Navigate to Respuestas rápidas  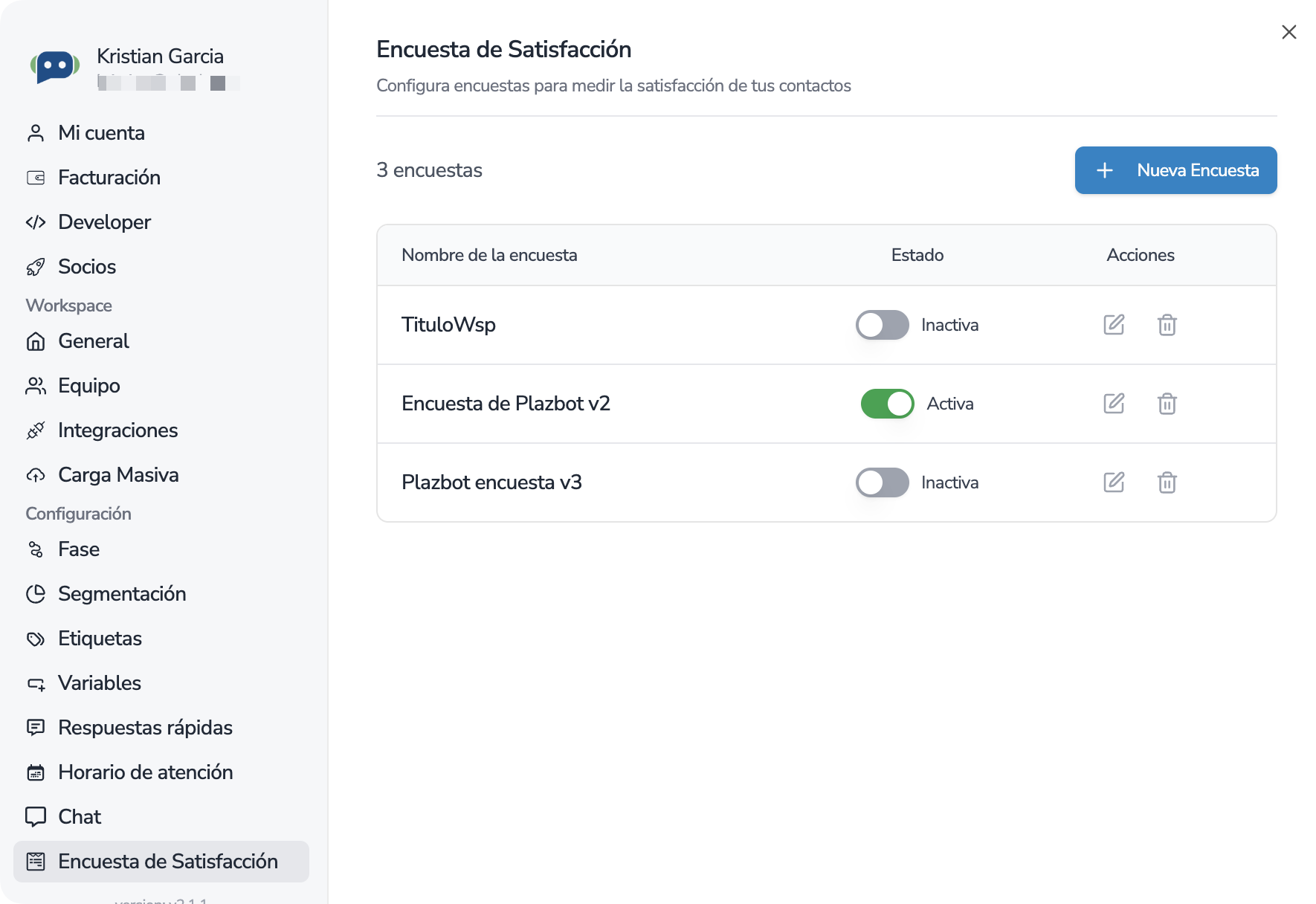click(x=145, y=728)
